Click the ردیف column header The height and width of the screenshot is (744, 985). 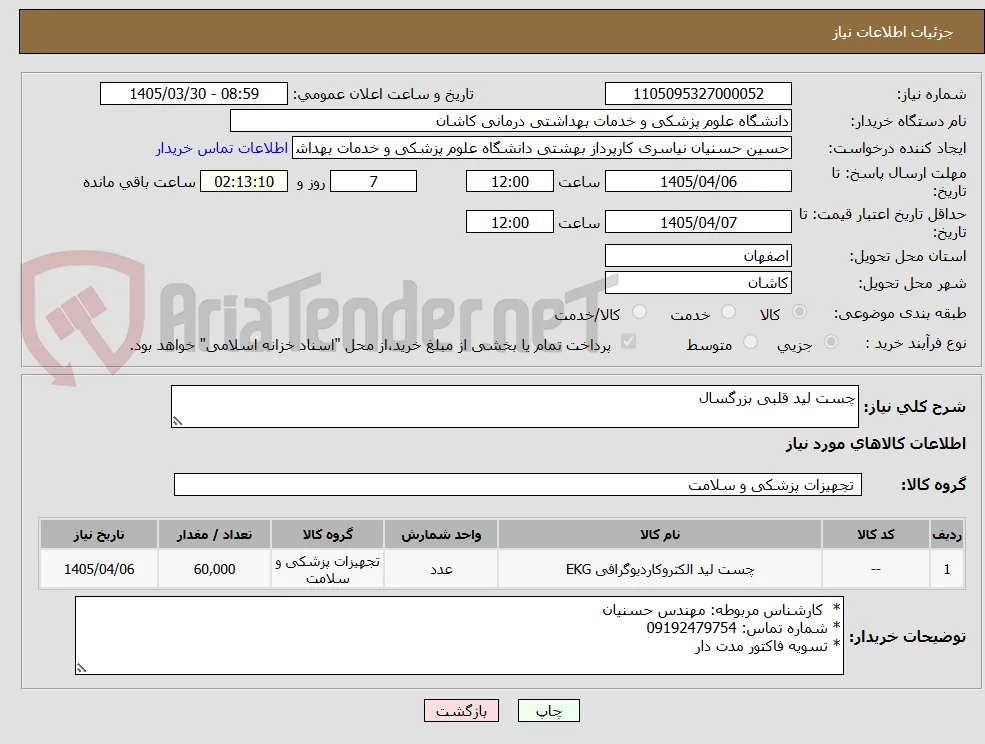pos(947,534)
